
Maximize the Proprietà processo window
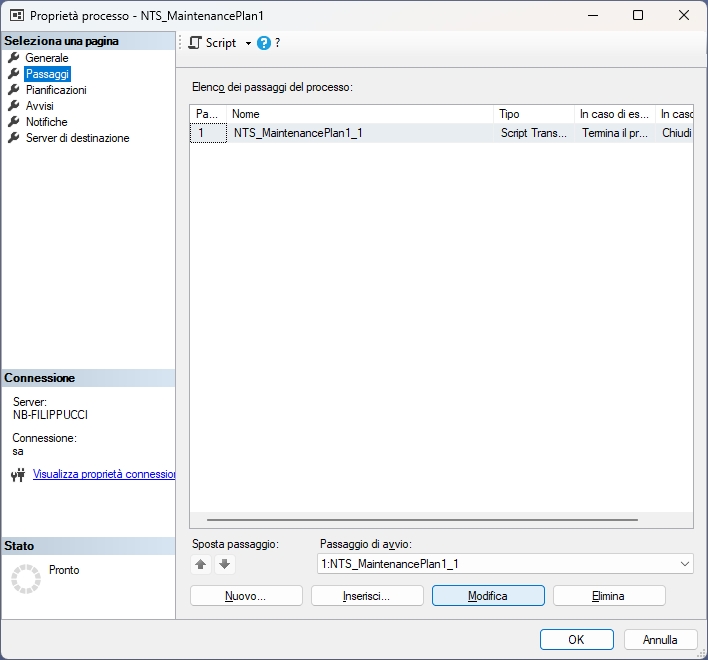638,15
